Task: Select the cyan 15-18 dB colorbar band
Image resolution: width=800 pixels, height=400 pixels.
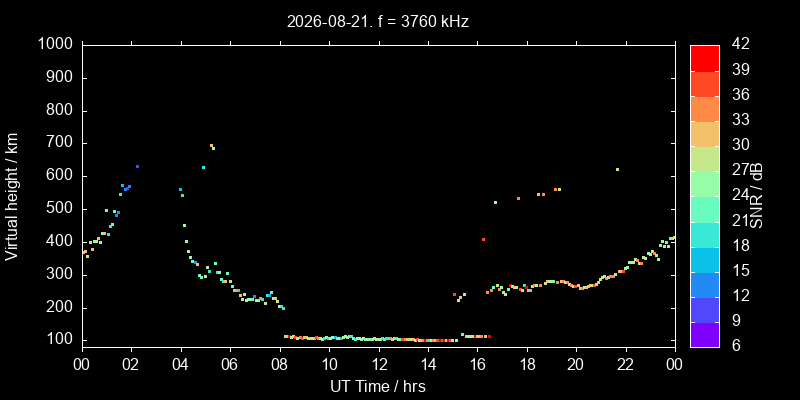Action: point(705,259)
